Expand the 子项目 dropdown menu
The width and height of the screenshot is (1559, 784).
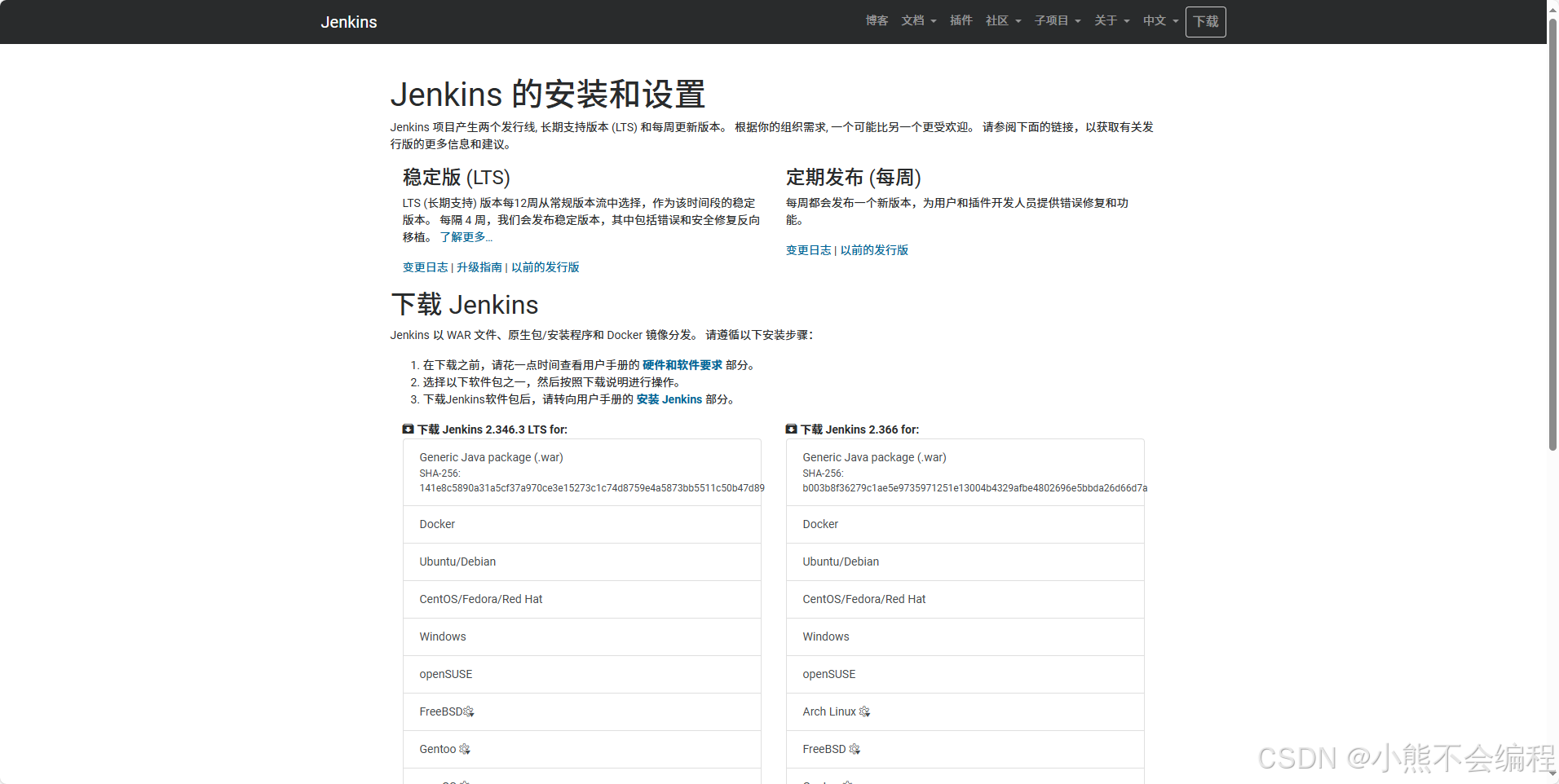(1057, 20)
